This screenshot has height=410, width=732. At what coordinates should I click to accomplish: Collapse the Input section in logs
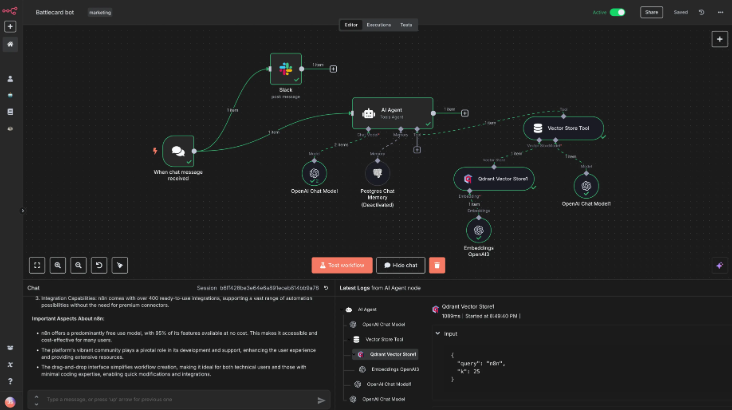click(x=436, y=333)
